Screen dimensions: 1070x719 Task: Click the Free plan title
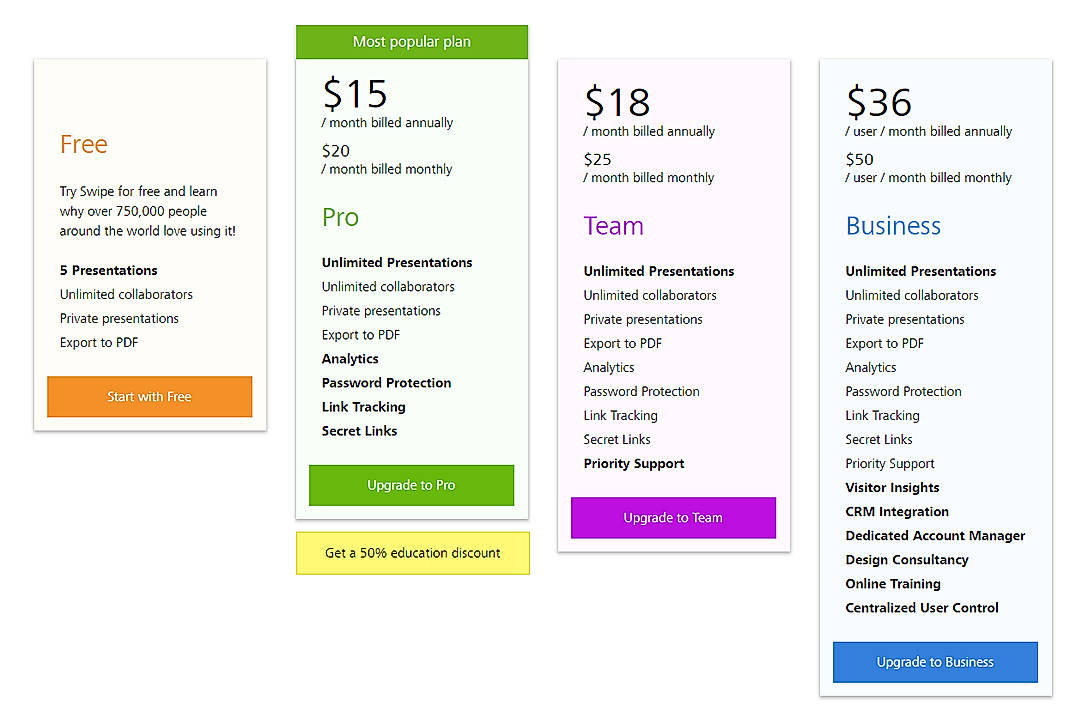[83, 145]
